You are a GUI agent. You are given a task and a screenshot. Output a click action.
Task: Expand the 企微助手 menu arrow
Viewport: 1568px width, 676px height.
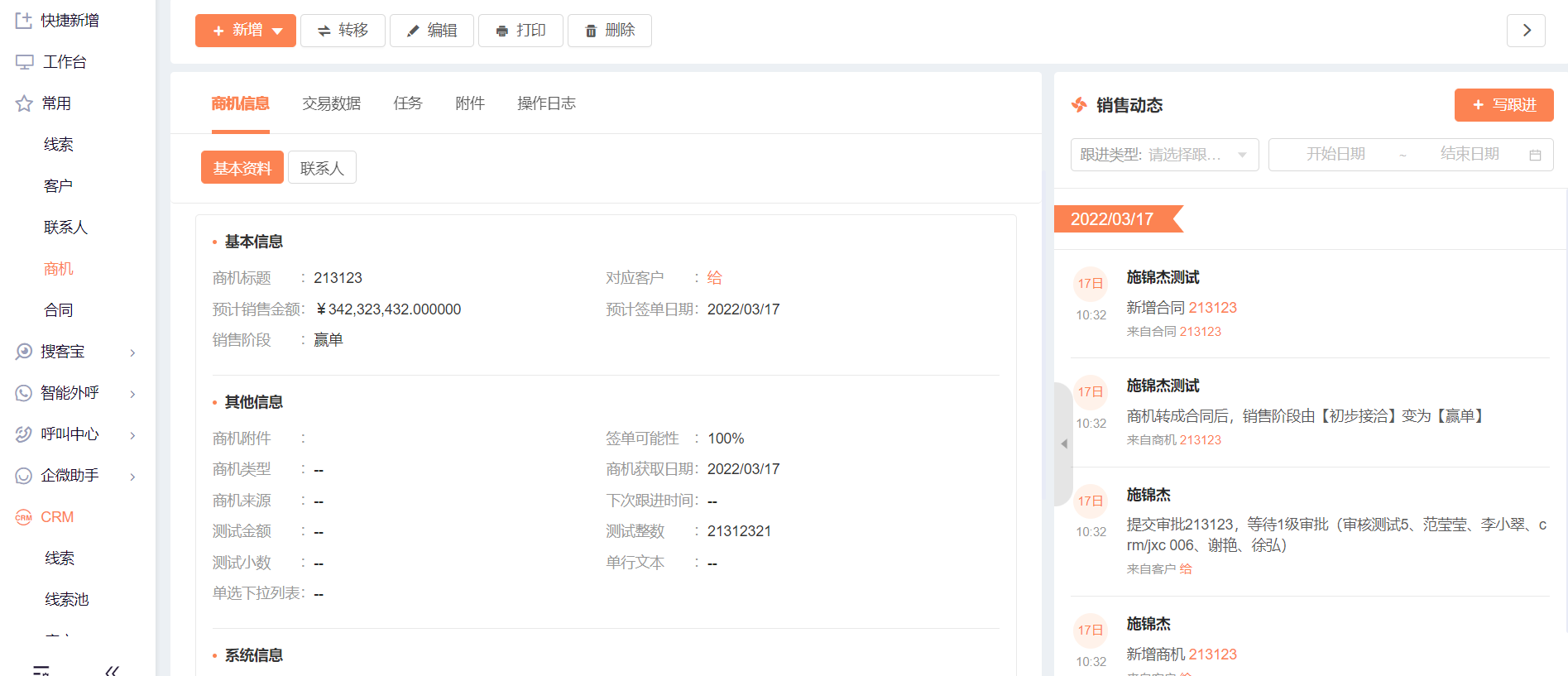pyautogui.click(x=132, y=477)
